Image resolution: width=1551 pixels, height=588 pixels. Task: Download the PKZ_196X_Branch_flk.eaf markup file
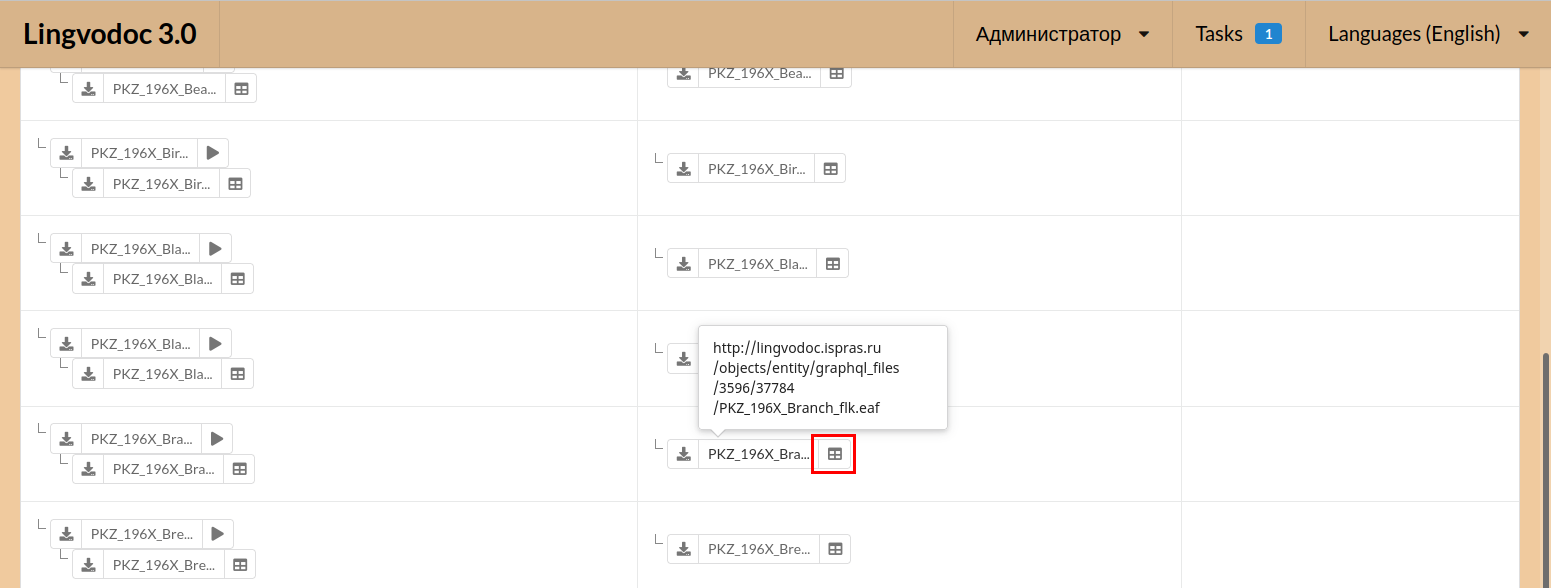[x=683, y=453]
